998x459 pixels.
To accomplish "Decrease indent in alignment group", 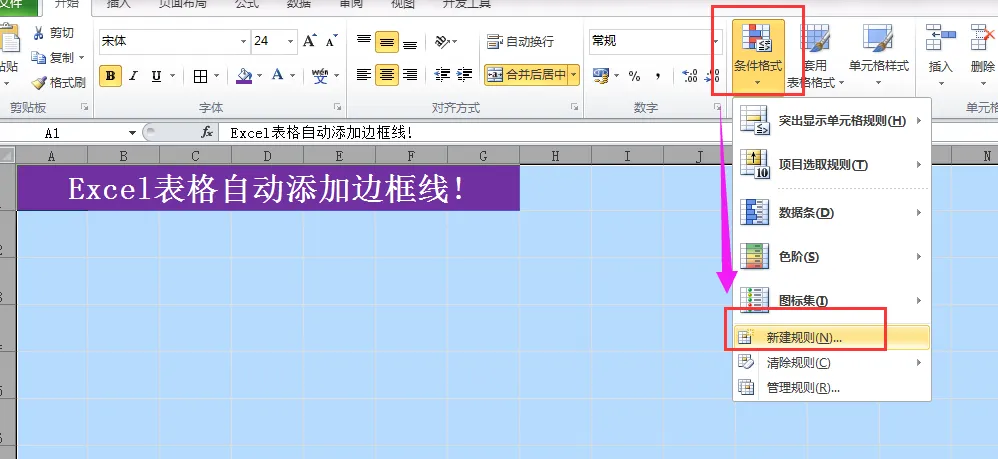I will point(442,75).
